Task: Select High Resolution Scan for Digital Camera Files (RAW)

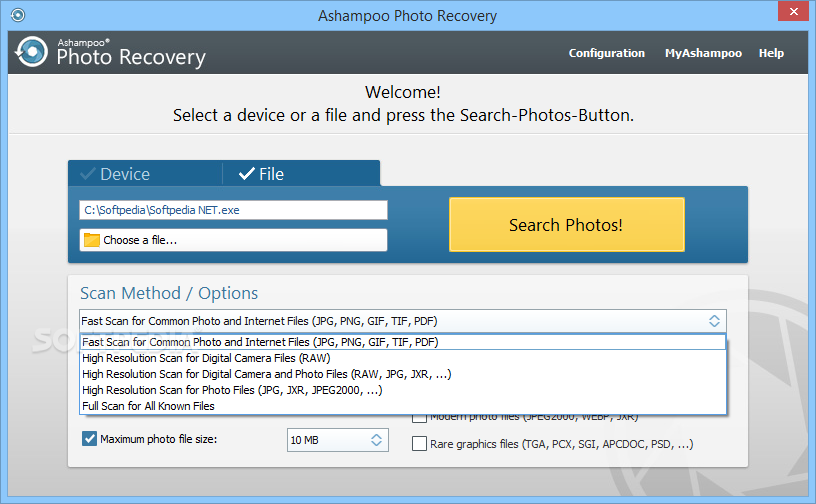Action: click(402, 358)
